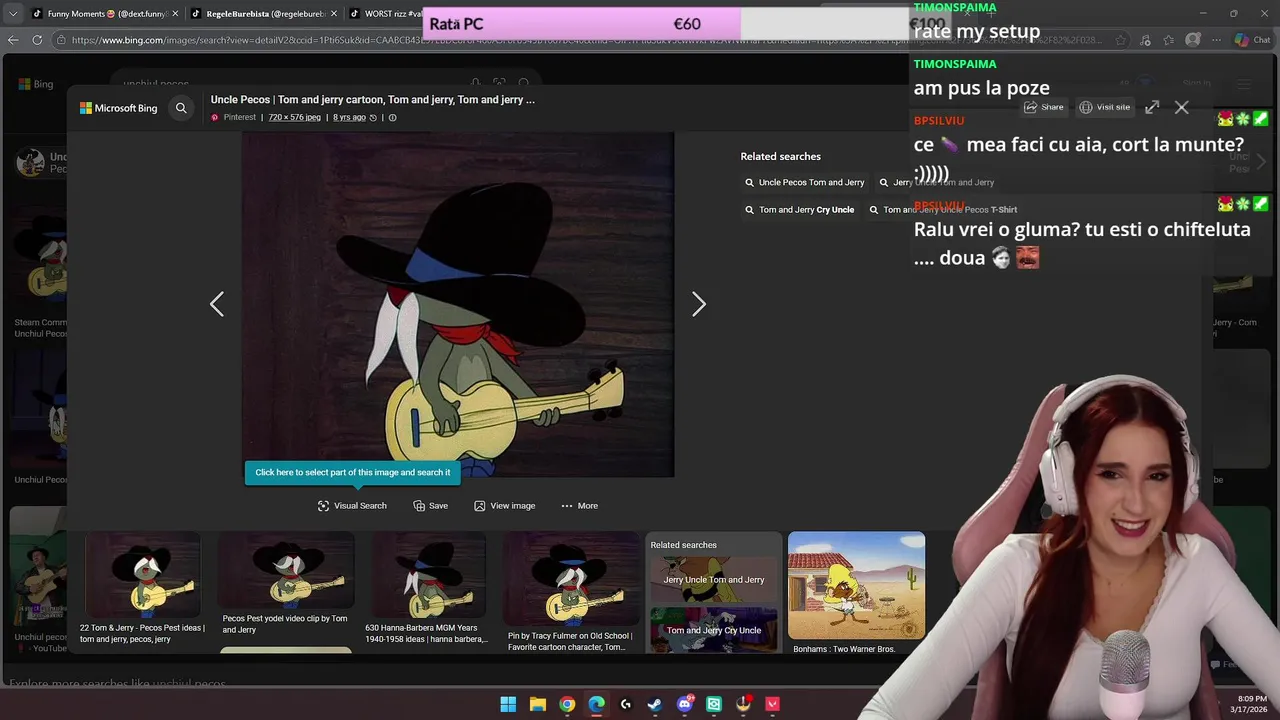Open Edge settings and more ellipsis
The width and height of the screenshot is (1280, 720).
click(1217, 40)
